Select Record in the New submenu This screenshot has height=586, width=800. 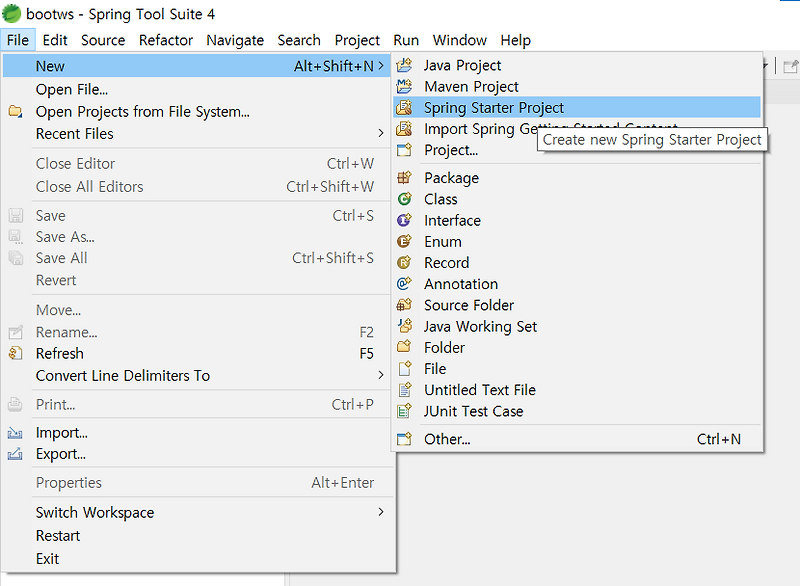pyautogui.click(x=446, y=263)
